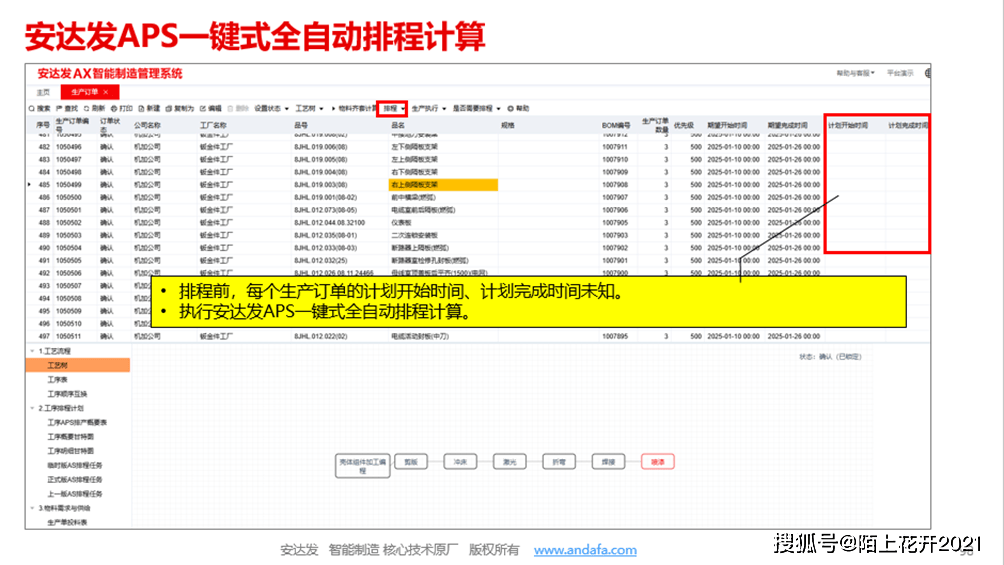Click the 序号 column header
This screenshot has width=1004, height=565.
pyautogui.click(x=43, y=126)
